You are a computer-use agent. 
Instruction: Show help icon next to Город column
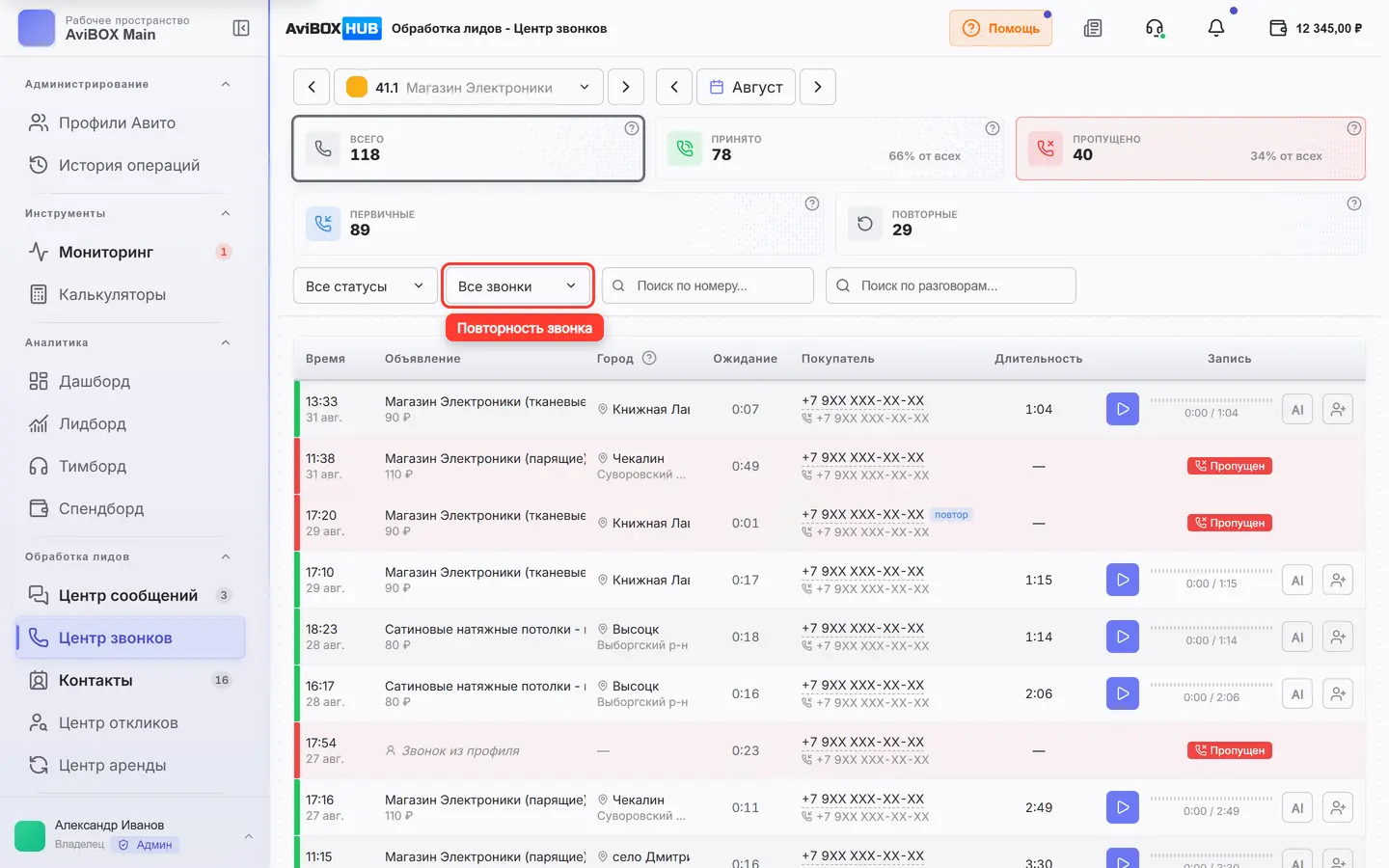(649, 358)
